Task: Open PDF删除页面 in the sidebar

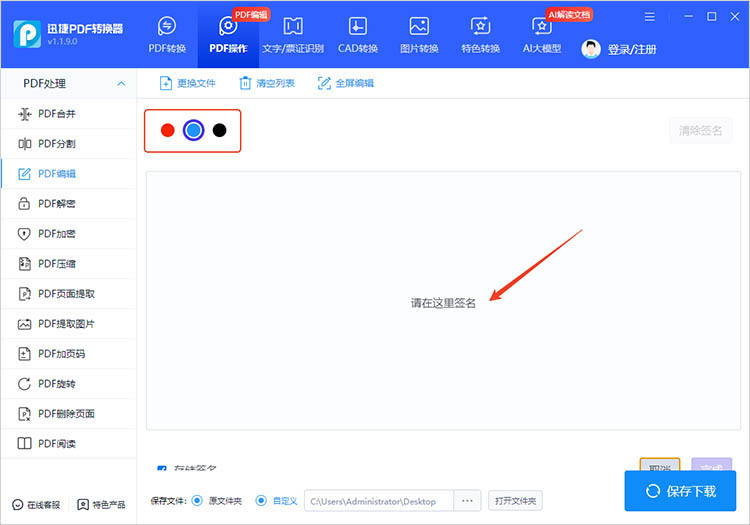Action: click(68, 414)
